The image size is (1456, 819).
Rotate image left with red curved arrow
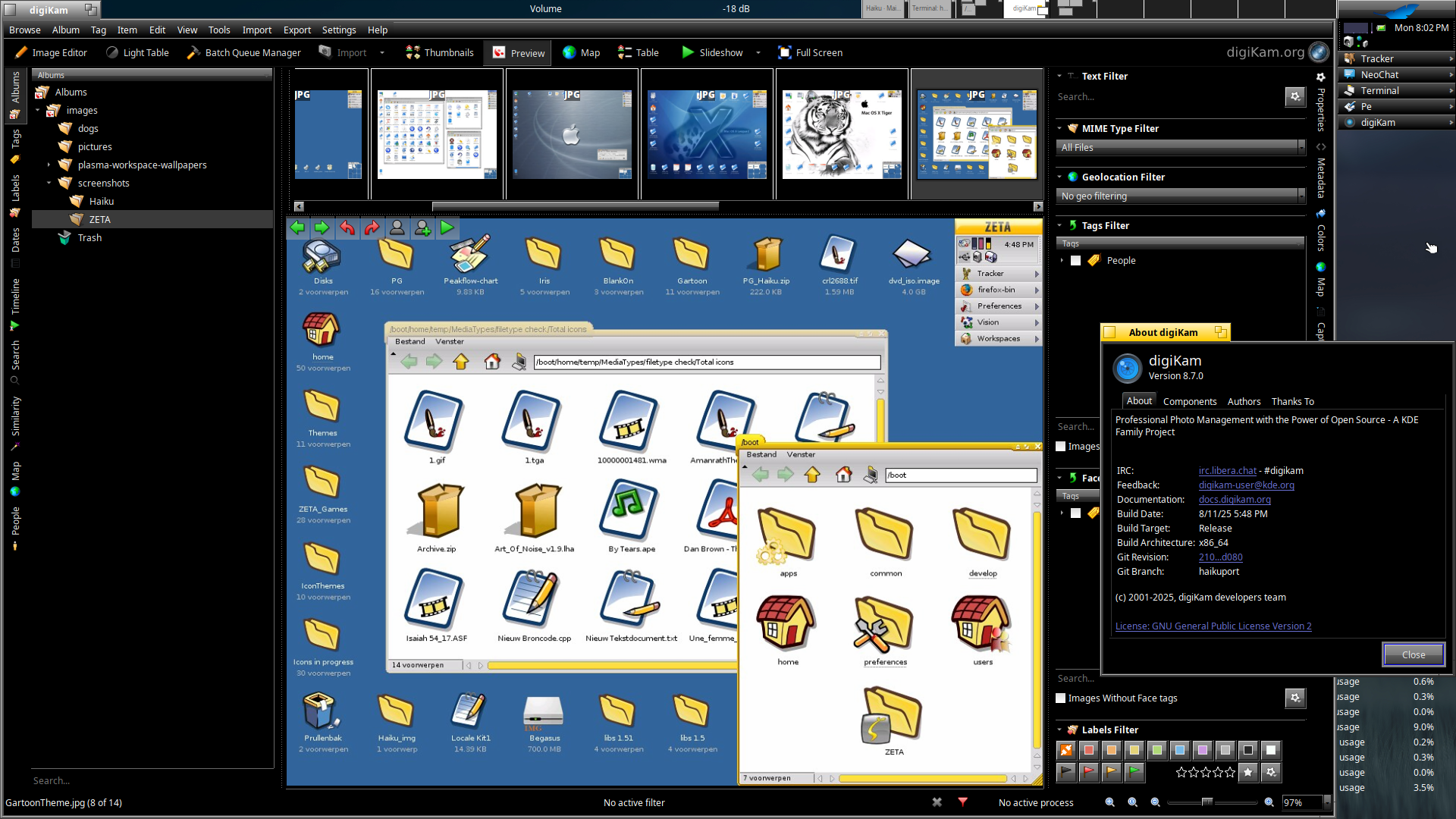[x=347, y=227]
